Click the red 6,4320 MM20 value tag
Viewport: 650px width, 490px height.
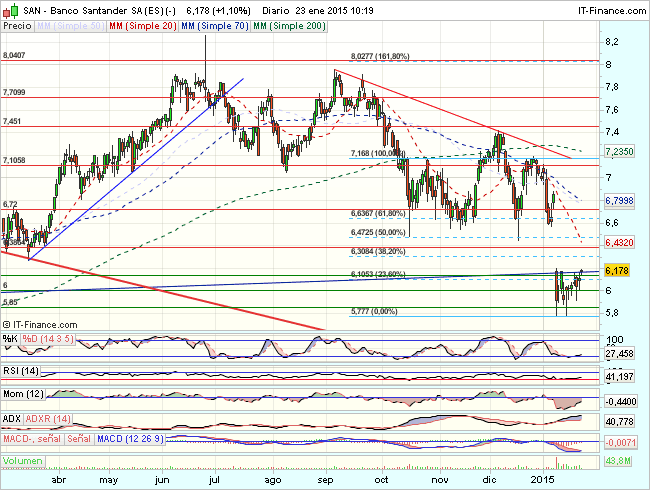619,243
